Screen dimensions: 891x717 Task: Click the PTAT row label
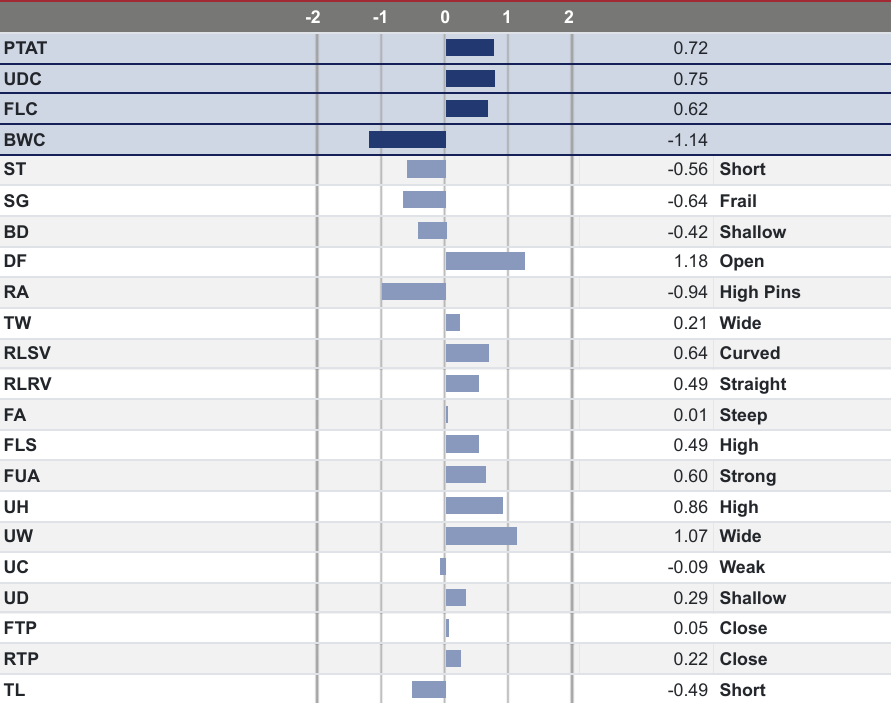coord(25,48)
